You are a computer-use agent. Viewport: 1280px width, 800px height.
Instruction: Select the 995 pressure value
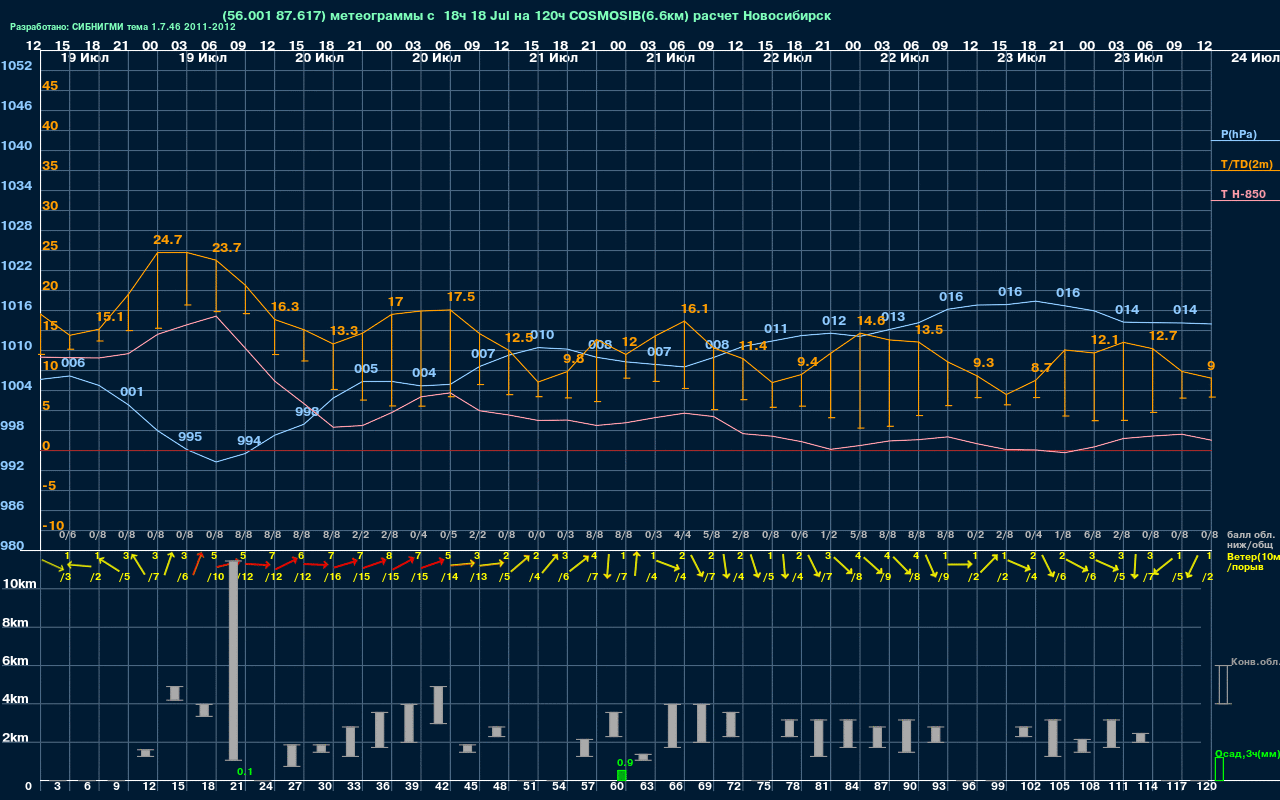pyautogui.click(x=190, y=437)
